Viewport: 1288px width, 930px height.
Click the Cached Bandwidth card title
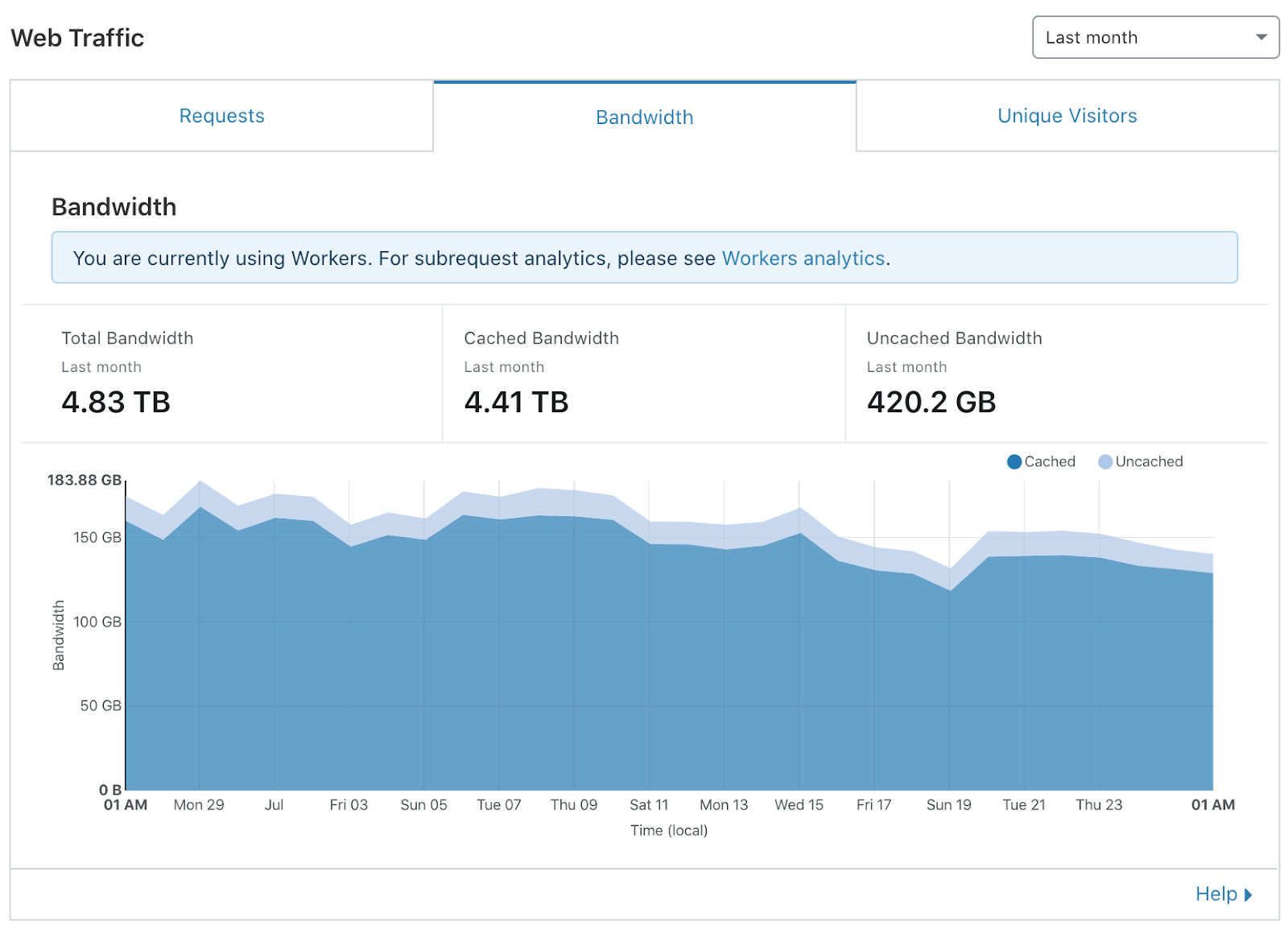[541, 338]
